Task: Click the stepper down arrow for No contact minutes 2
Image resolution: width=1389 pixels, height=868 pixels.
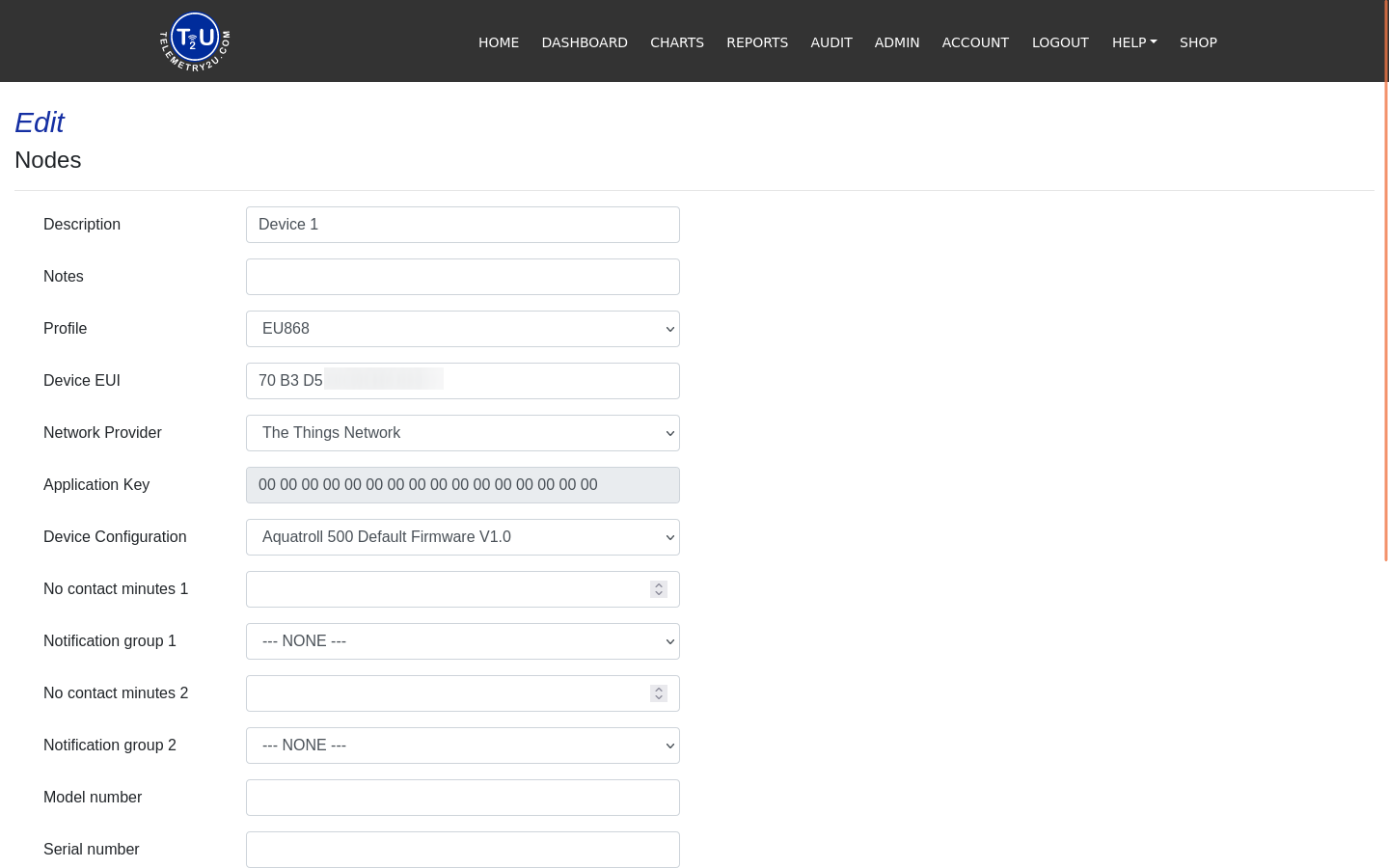Action: coord(659,697)
